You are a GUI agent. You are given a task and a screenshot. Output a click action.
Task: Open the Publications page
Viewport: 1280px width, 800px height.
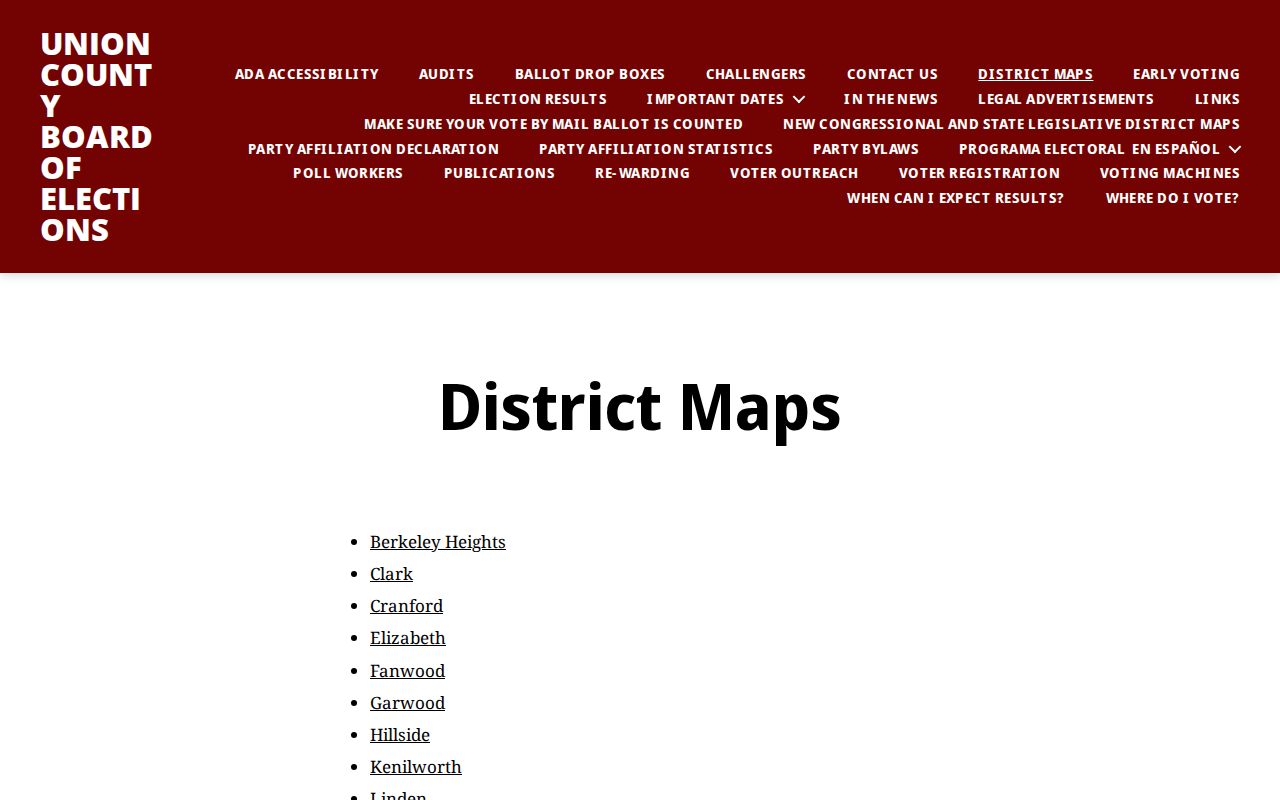[499, 173]
